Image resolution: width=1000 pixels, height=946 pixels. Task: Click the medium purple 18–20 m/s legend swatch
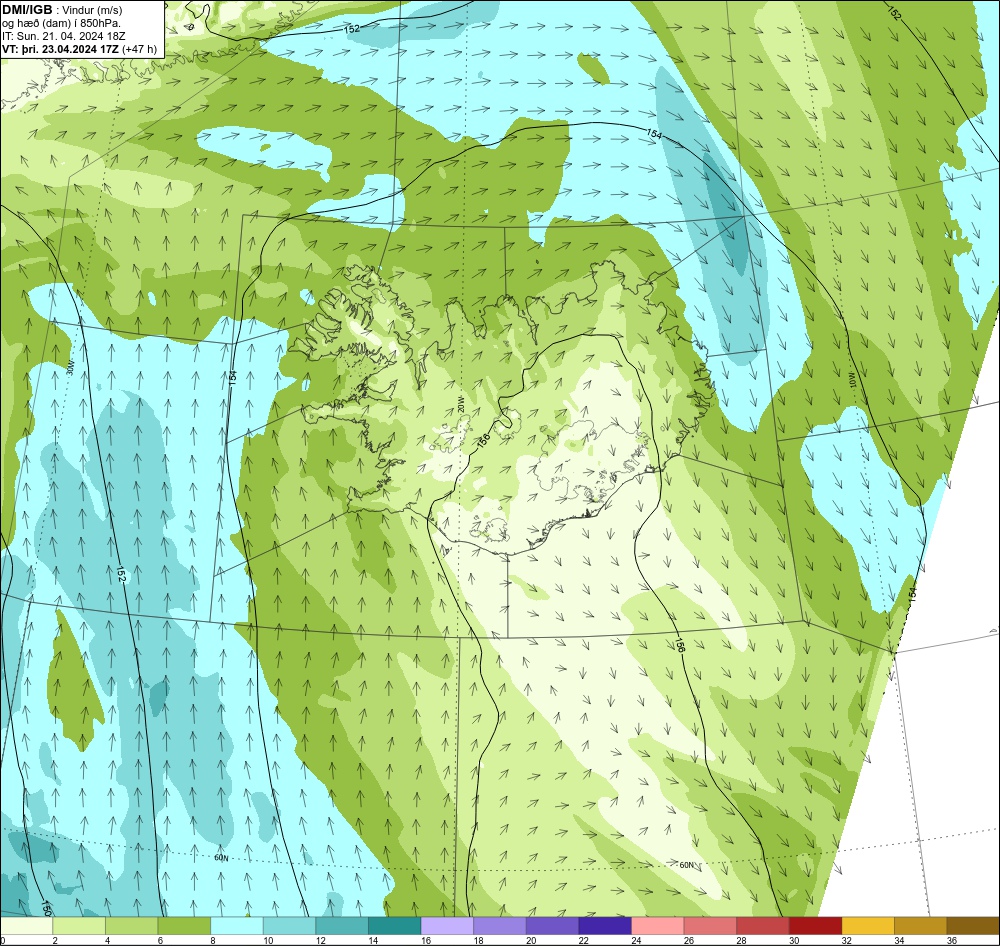tap(500, 926)
